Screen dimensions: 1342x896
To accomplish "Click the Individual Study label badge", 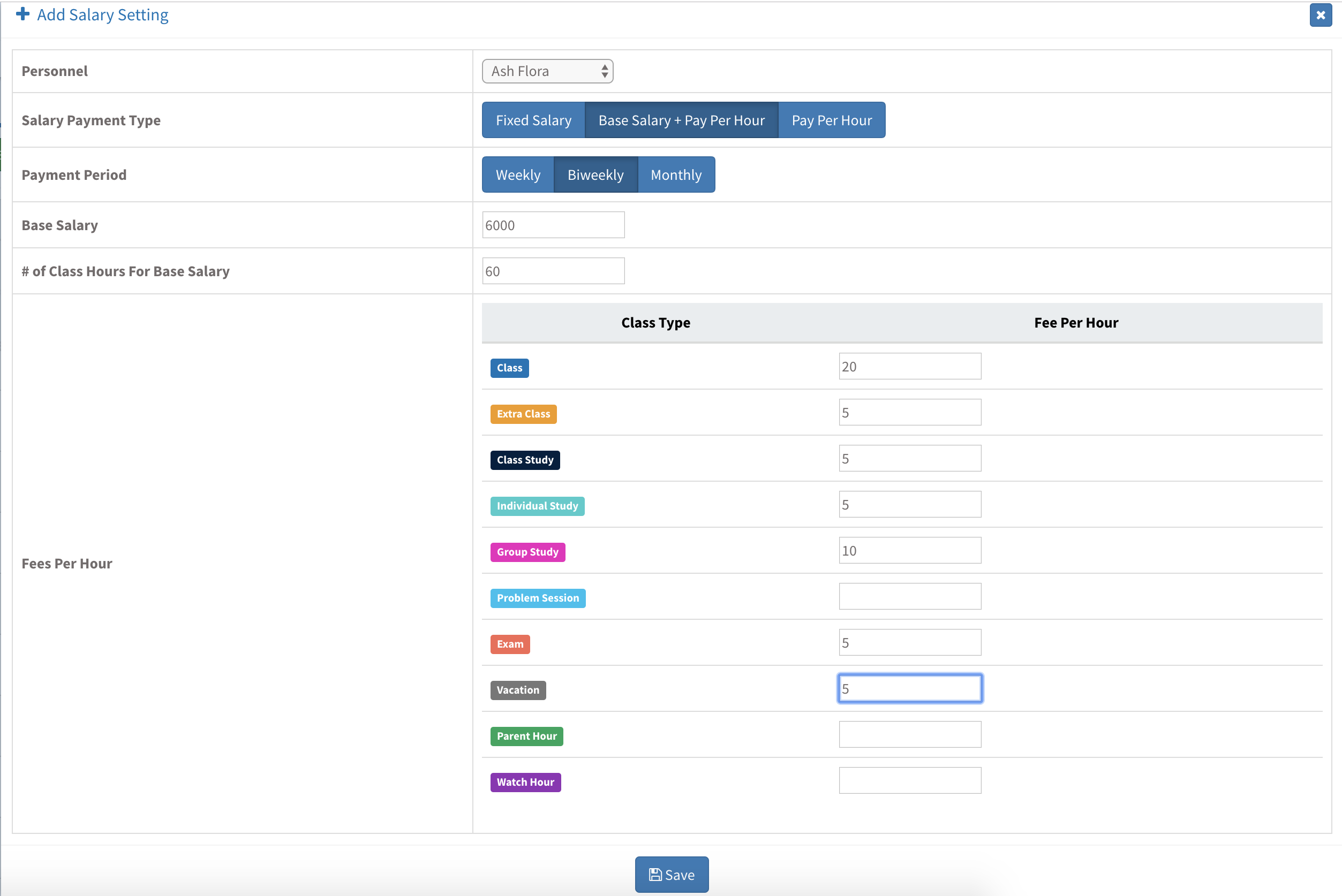I will [x=537, y=506].
